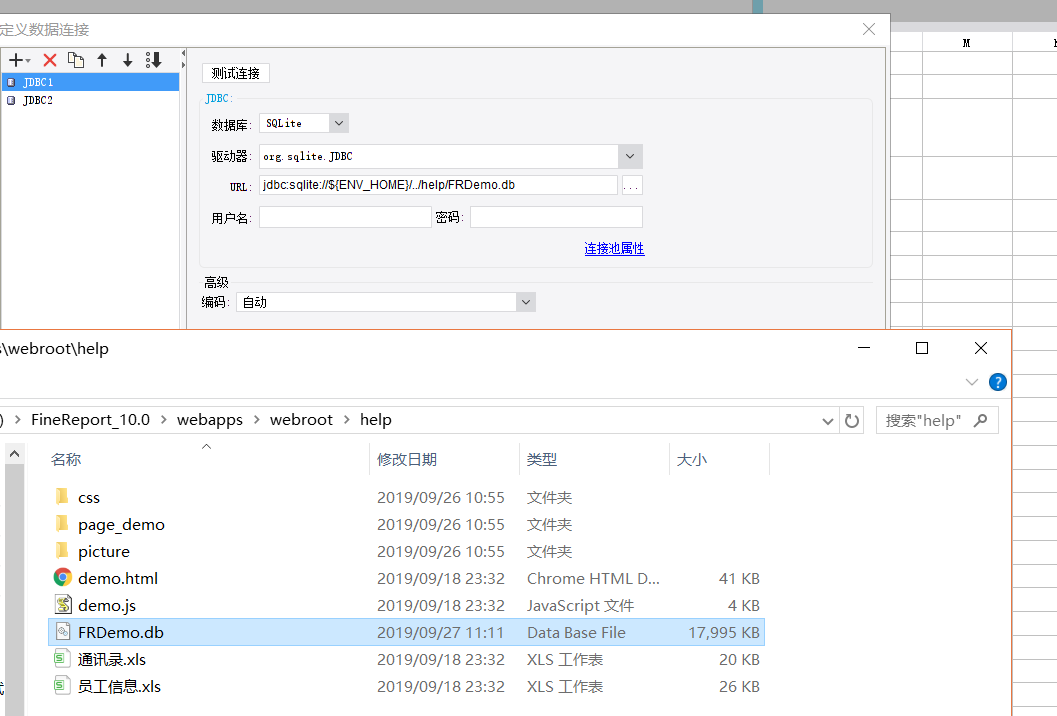Screen dimensions: 1057x716
Task: Click the help breadcrumb
Action: (375, 419)
